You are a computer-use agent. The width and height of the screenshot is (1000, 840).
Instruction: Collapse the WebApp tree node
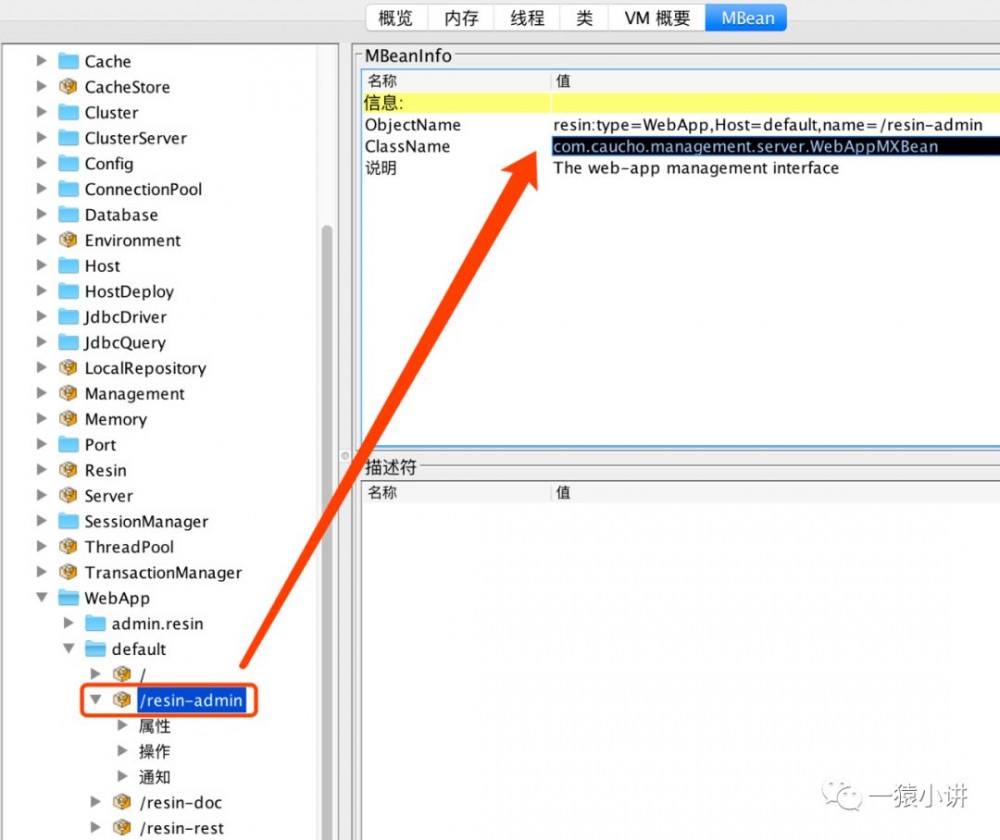tap(41, 598)
